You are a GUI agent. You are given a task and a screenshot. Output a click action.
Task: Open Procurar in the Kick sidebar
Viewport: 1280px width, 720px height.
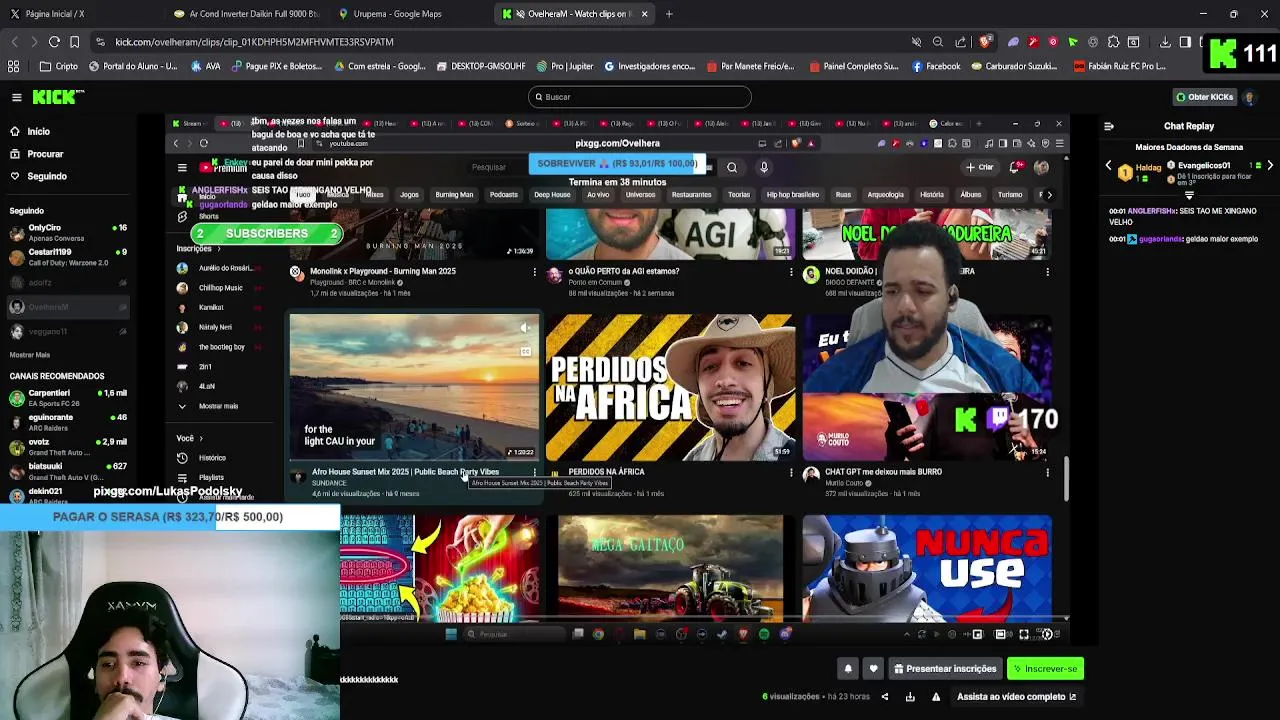tap(45, 154)
